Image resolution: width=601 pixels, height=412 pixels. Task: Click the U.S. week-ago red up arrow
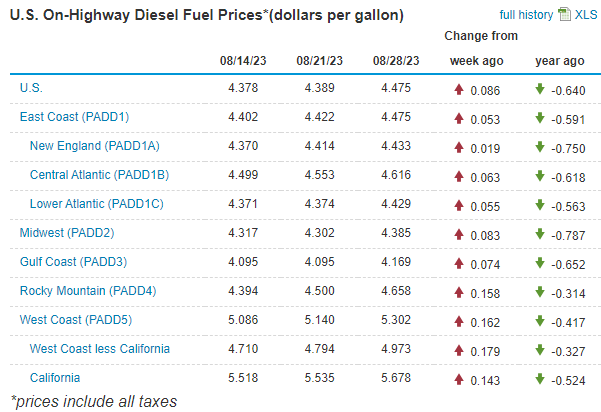pos(459,88)
